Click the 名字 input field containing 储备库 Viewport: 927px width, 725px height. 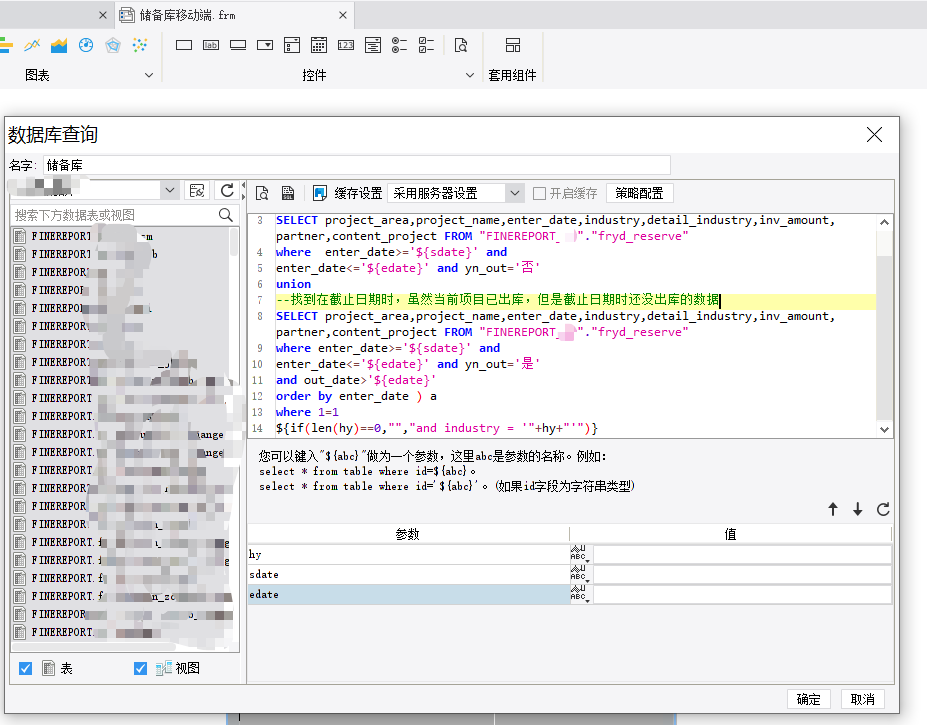[356, 165]
